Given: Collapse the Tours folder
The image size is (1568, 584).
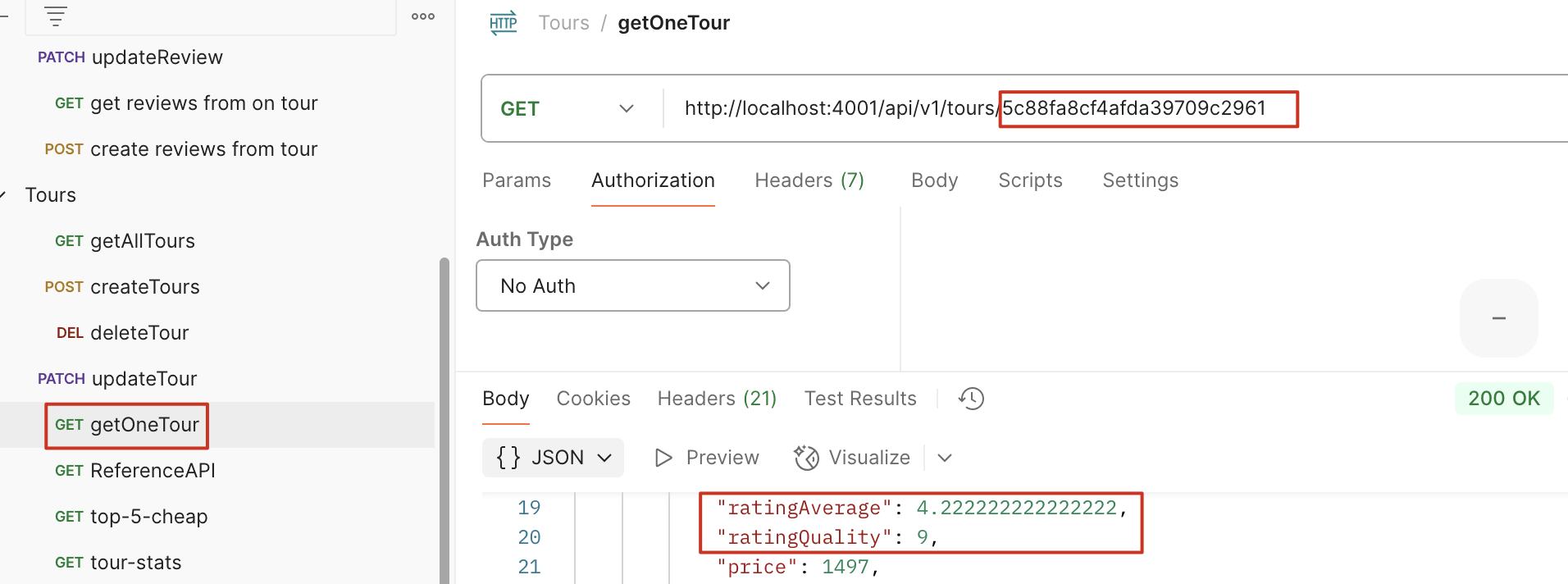Looking at the screenshot, I should click(x=4, y=195).
